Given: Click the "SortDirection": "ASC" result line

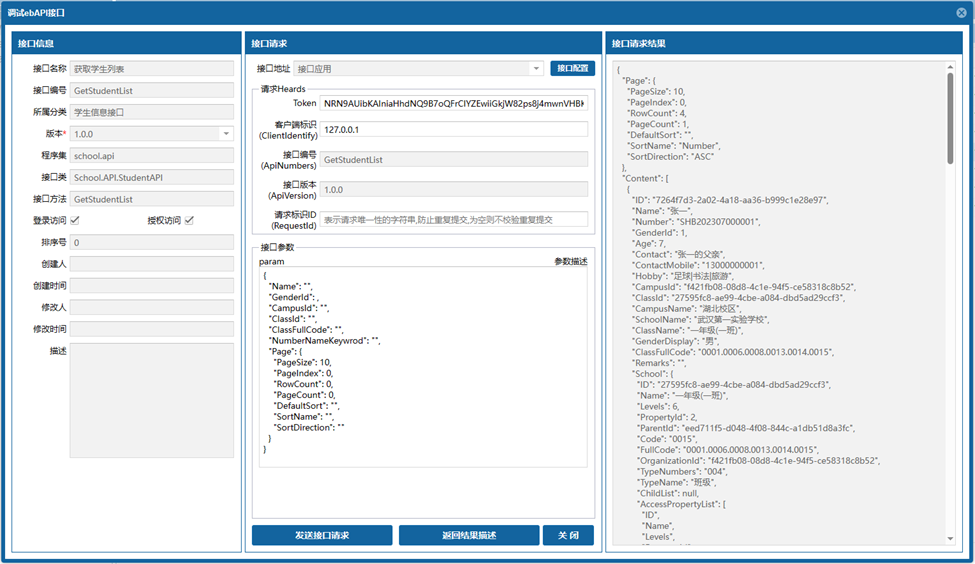Looking at the screenshot, I should (670, 157).
